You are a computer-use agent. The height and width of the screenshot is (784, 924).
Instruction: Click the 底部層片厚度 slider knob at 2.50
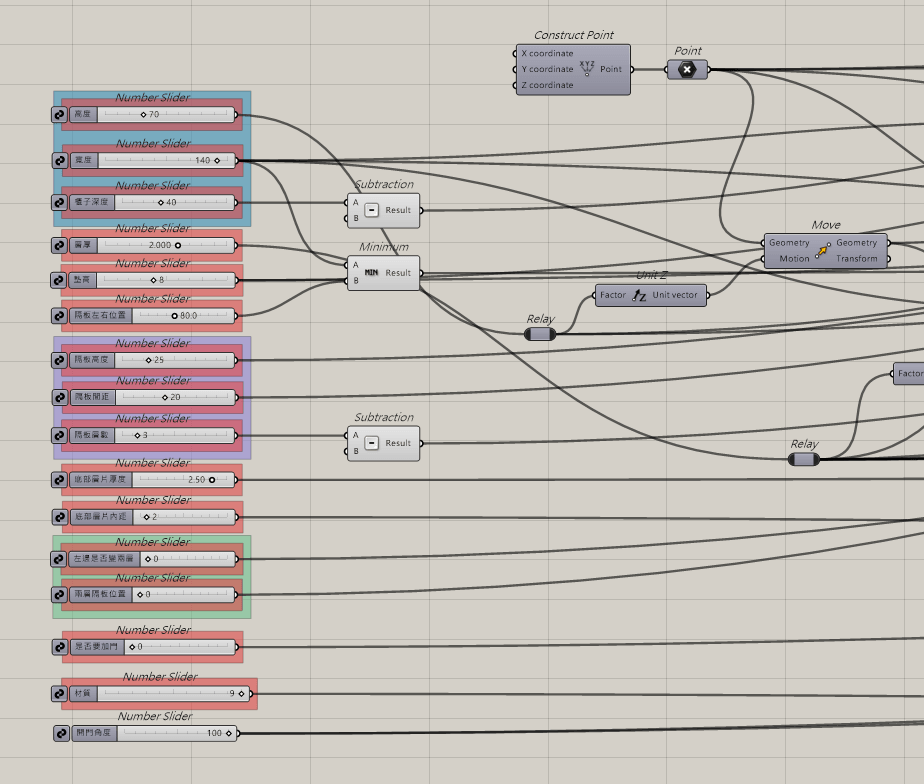(212, 480)
